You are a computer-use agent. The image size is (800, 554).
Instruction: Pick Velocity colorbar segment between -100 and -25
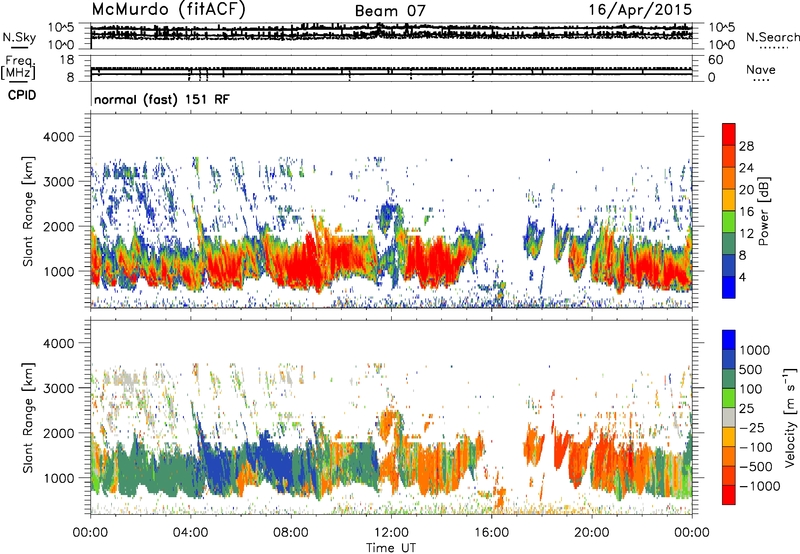coord(729,437)
